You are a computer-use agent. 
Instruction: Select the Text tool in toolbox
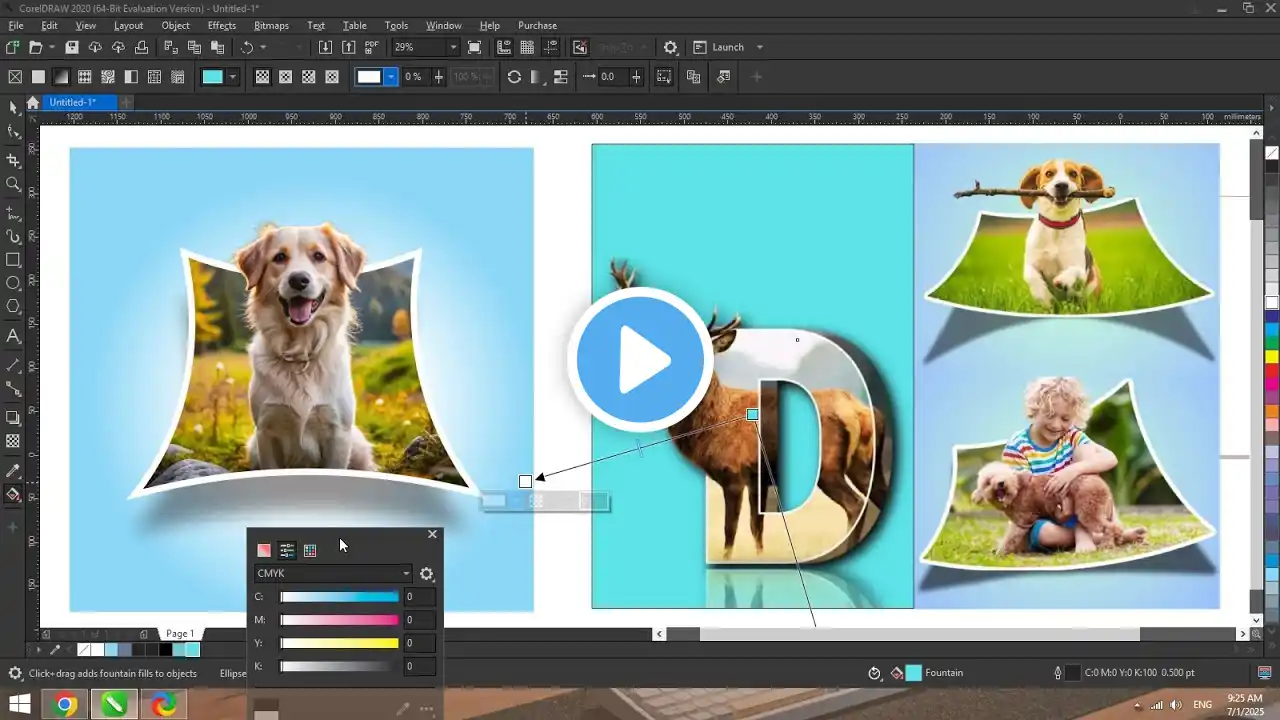point(13,336)
